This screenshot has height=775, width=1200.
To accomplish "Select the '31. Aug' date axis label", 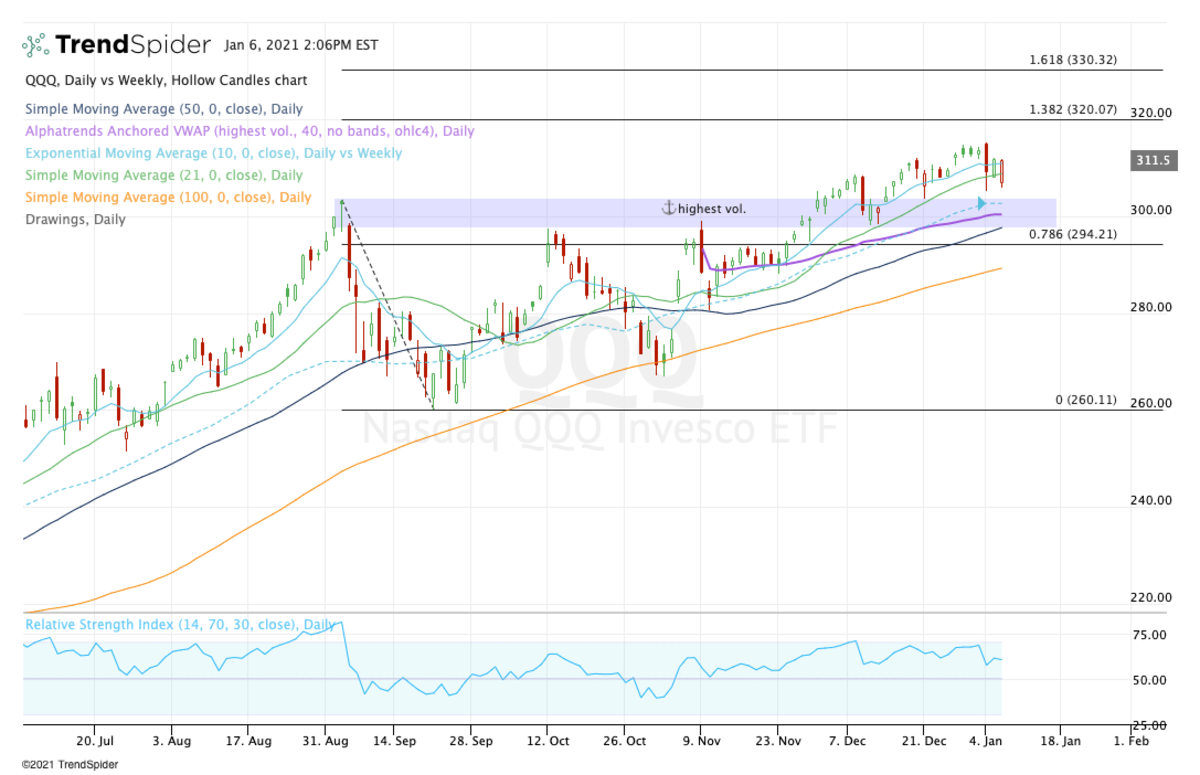I will 325,741.
